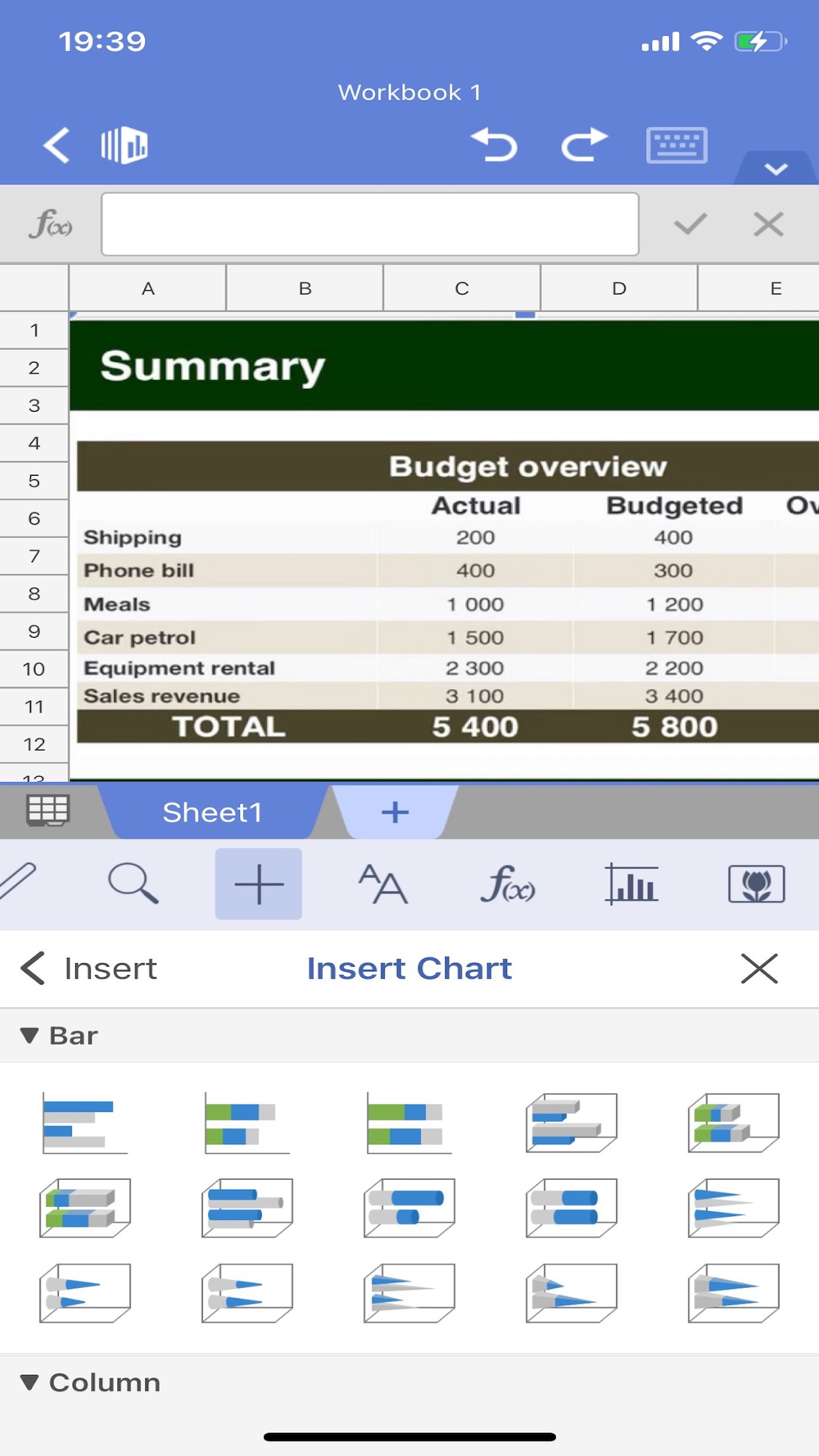Viewport: 819px width, 1456px height.
Task: Select row 10 header
Action: 34,669
